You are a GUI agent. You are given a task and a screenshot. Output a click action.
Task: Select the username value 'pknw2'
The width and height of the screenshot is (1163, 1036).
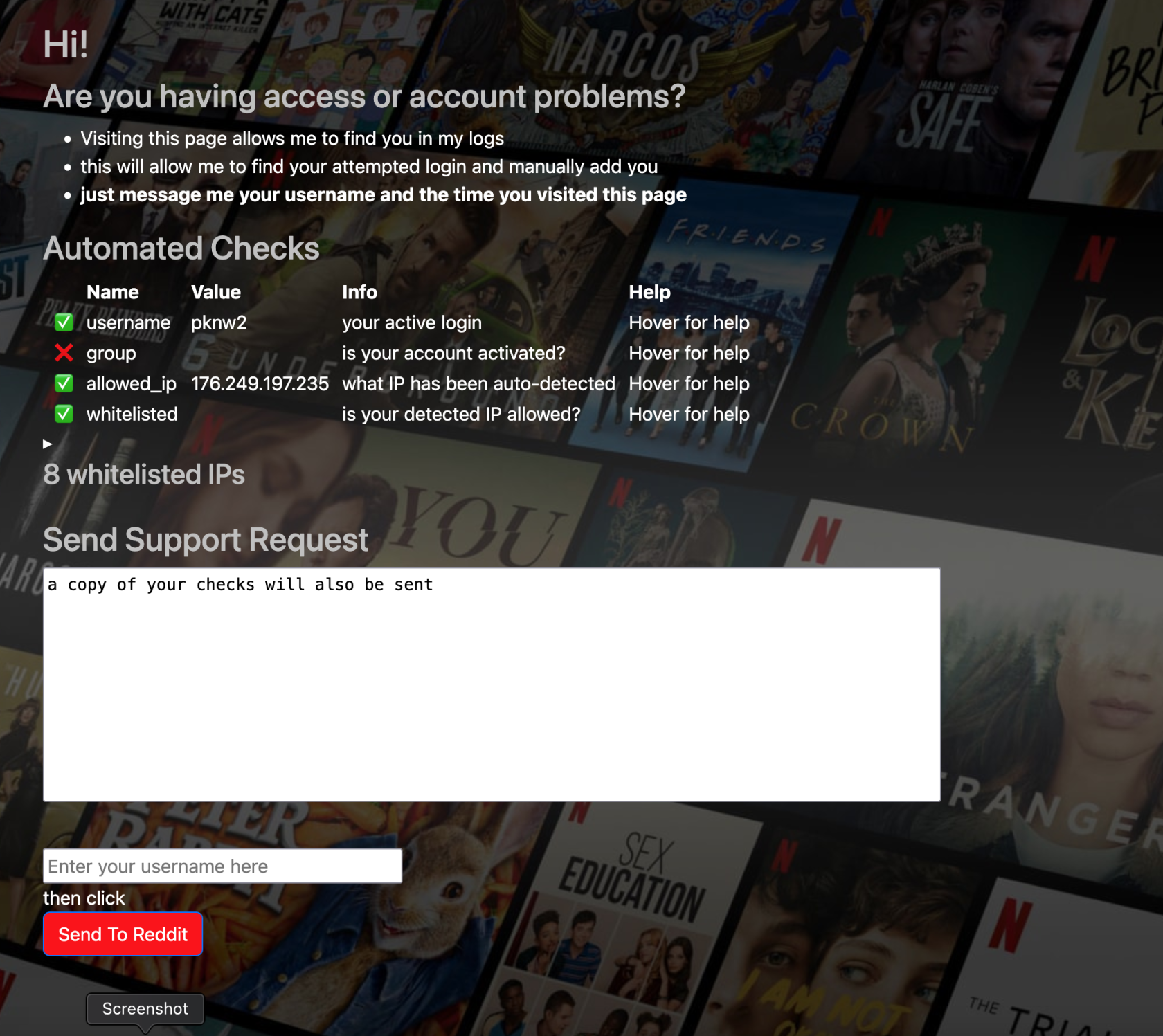(x=219, y=323)
